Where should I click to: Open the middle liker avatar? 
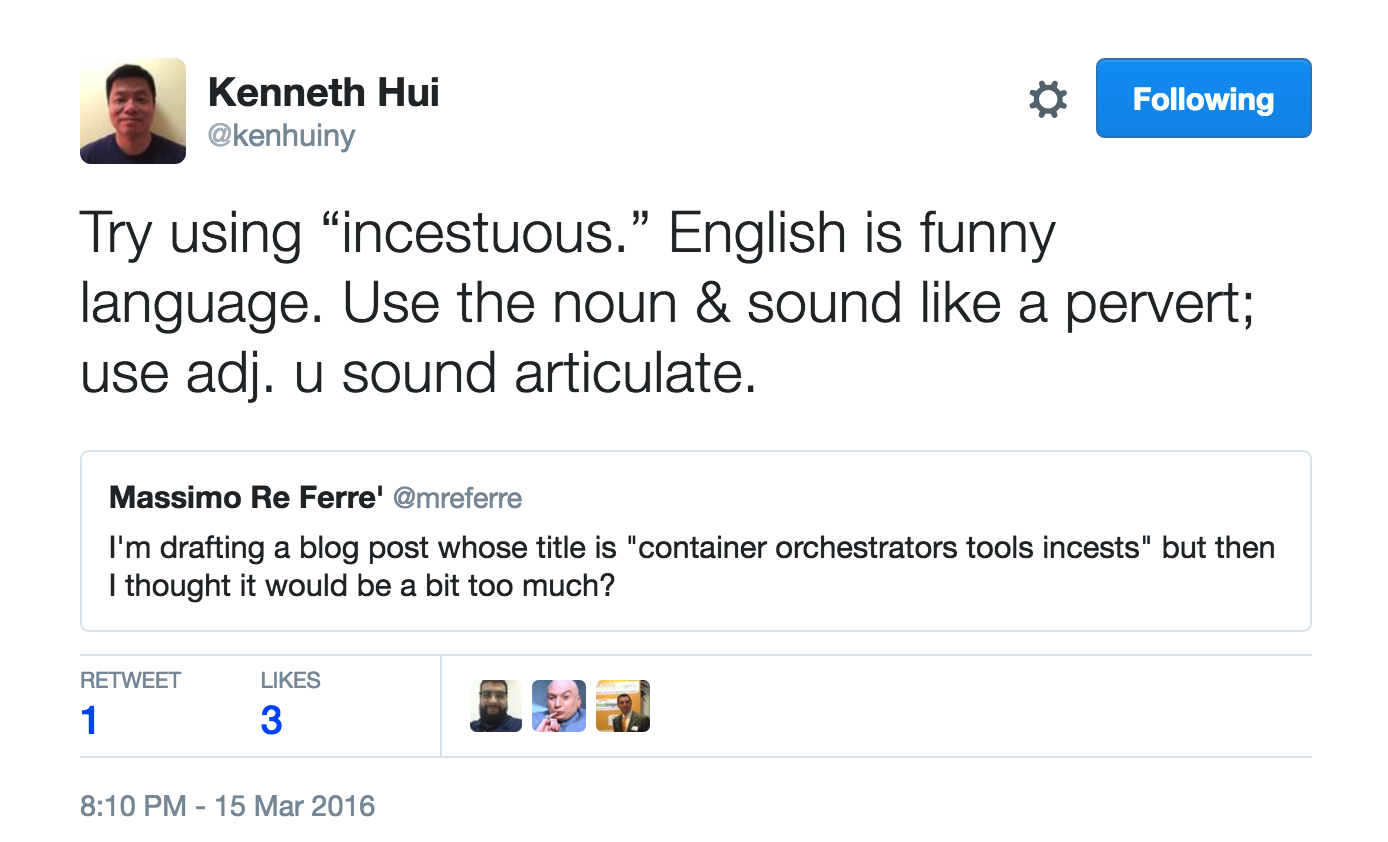point(559,706)
